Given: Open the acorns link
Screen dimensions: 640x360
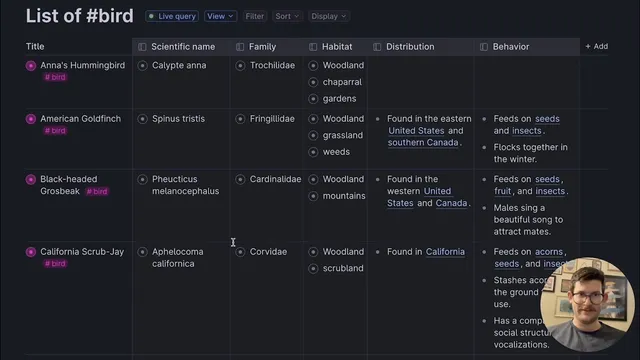Looking at the screenshot, I should 549,252.
